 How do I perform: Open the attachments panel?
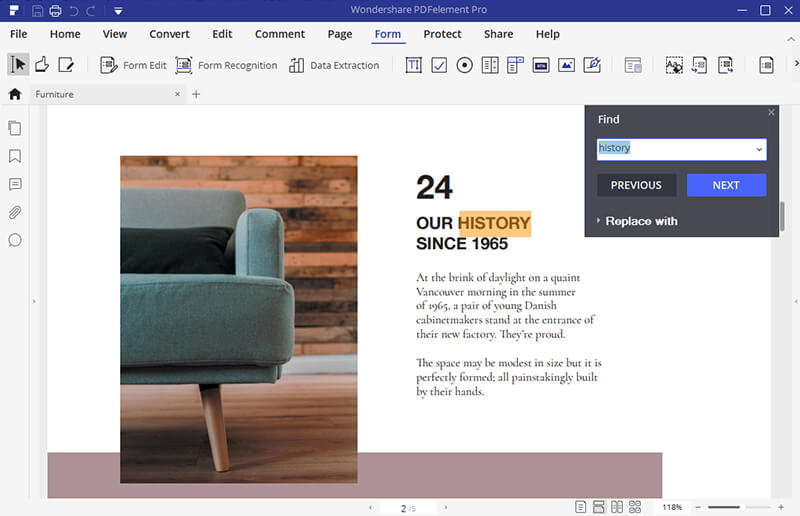(15, 212)
